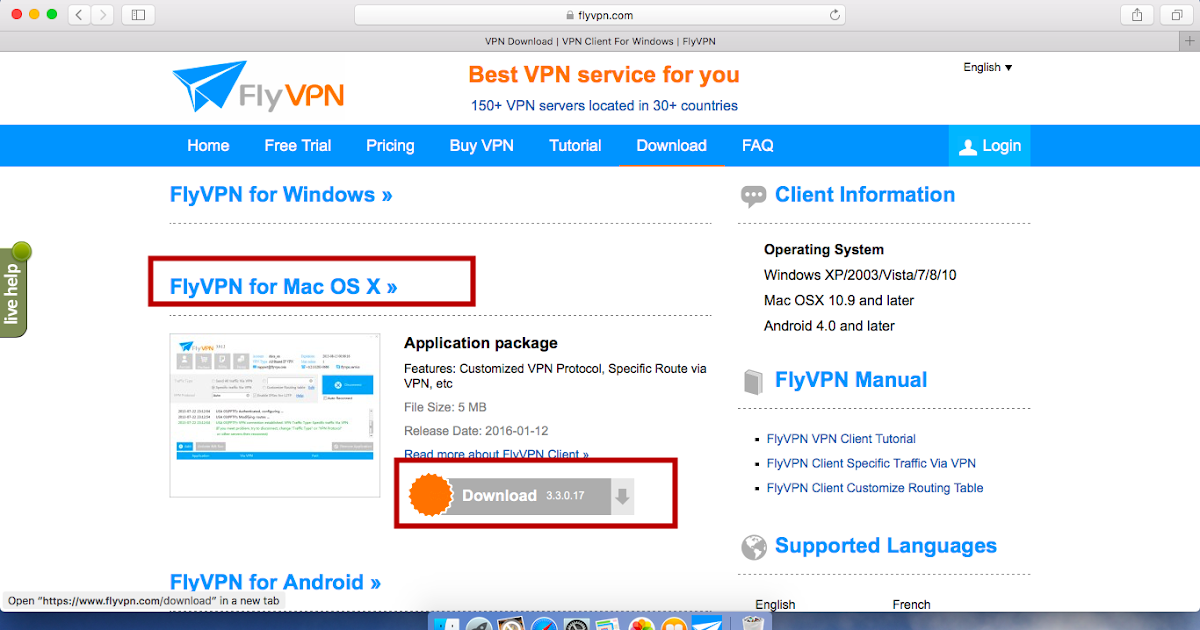Click the flyvpn.com address bar
The image size is (1200, 630).
(x=600, y=15)
